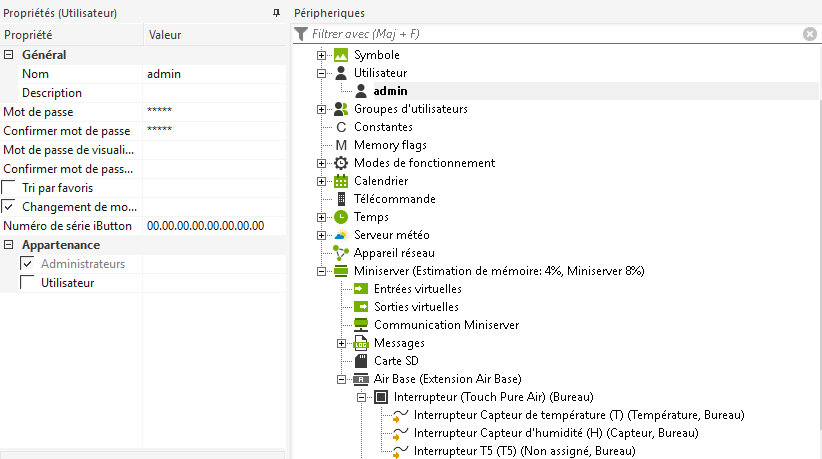
Task: Select Interrupteur Capteur d'humidité (H) item
Action: point(556,433)
